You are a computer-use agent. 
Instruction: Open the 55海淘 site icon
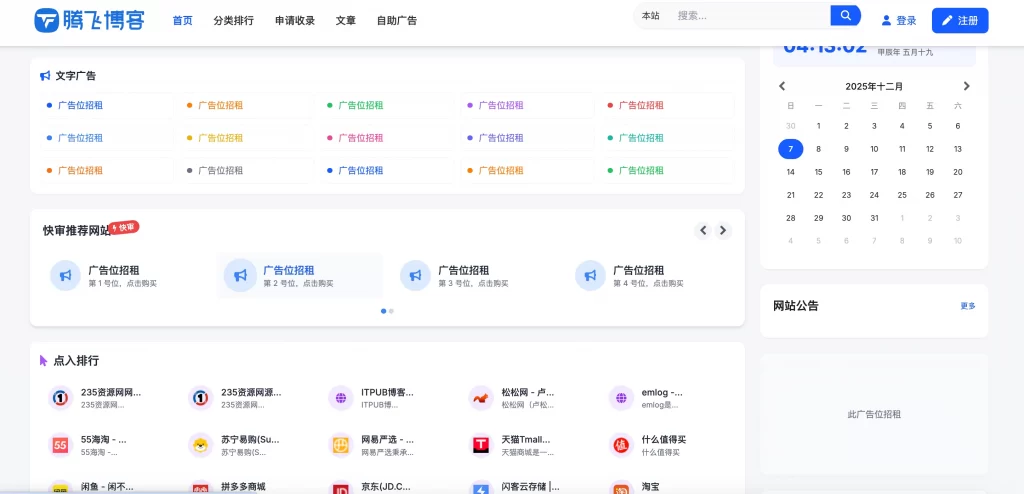tap(61, 444)
